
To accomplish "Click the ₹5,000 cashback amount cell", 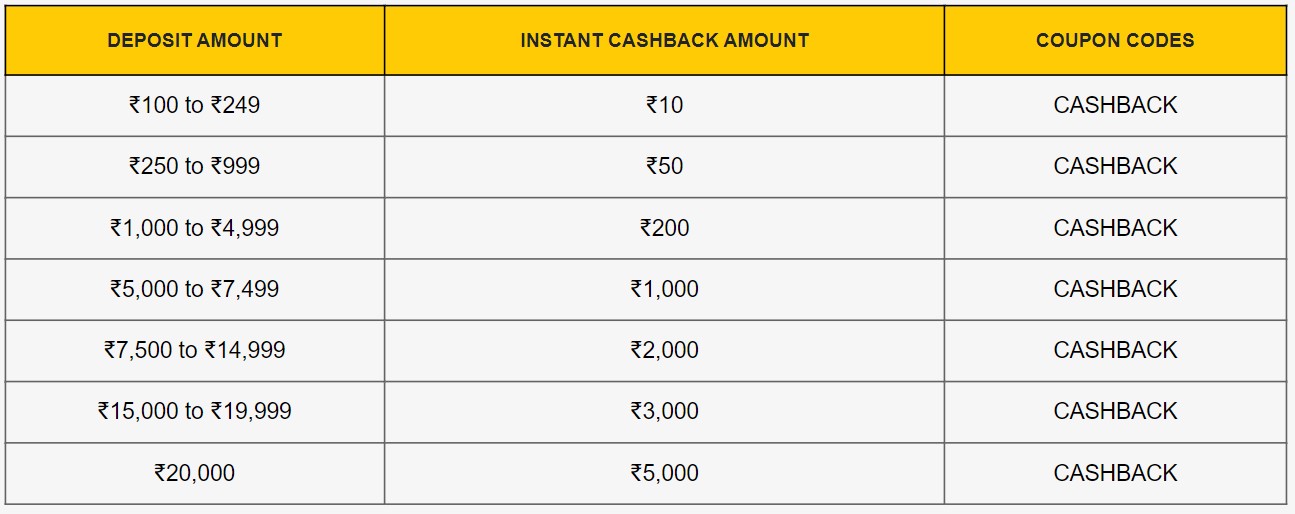I will click(x=664, y=474).
